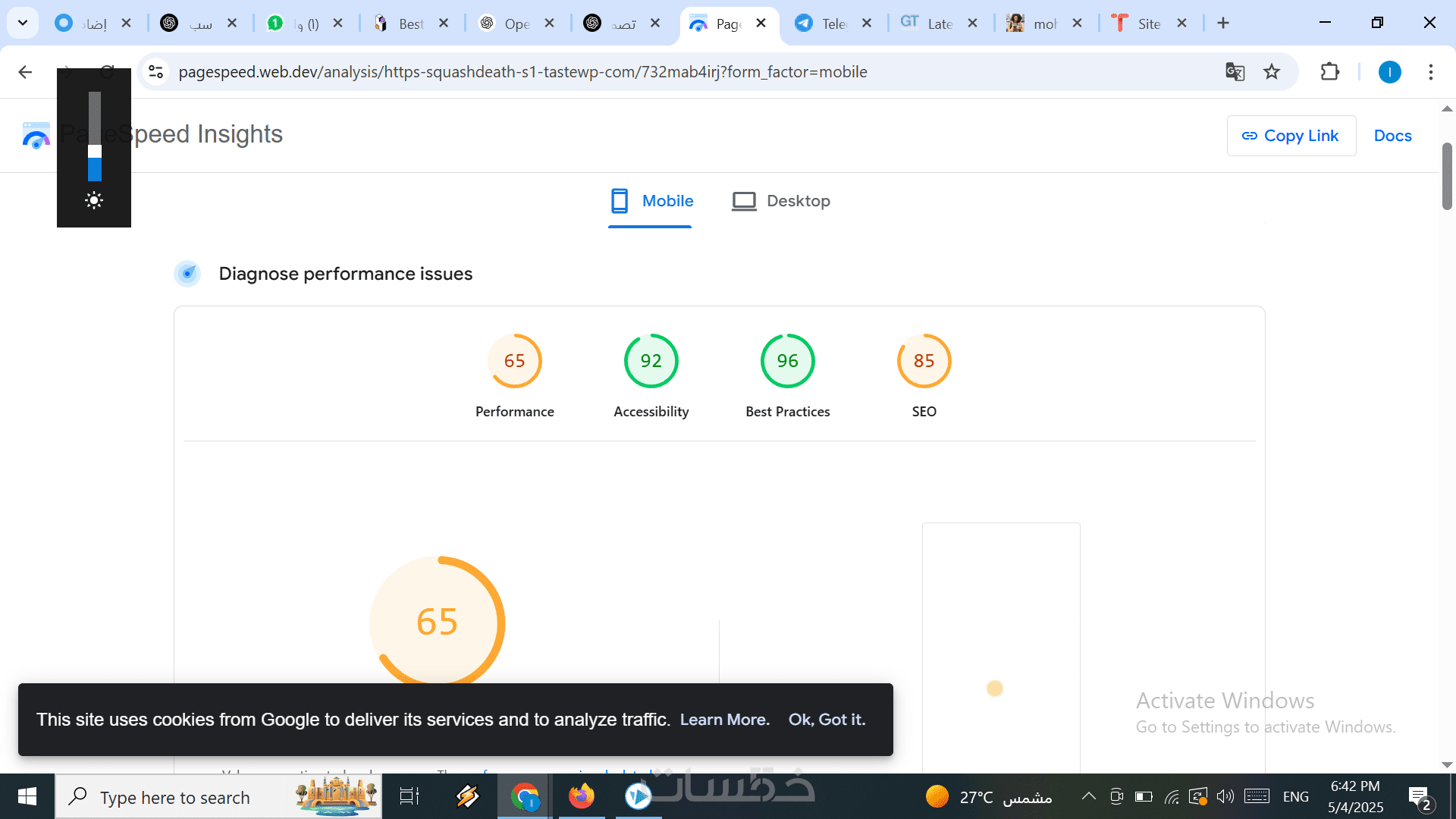Open a new browser tab with plus
Screen dimensions: 1456x819
tap(1223, 23)
